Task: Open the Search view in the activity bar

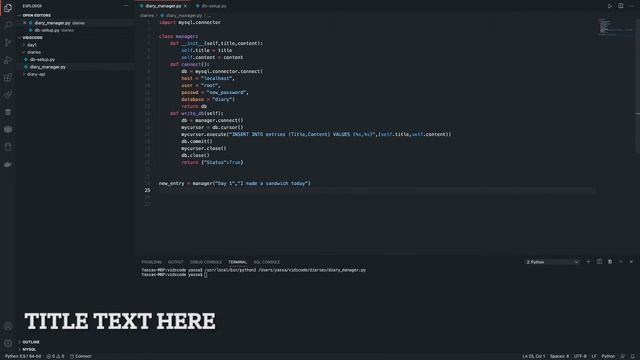Action: [x=8, y=25]
